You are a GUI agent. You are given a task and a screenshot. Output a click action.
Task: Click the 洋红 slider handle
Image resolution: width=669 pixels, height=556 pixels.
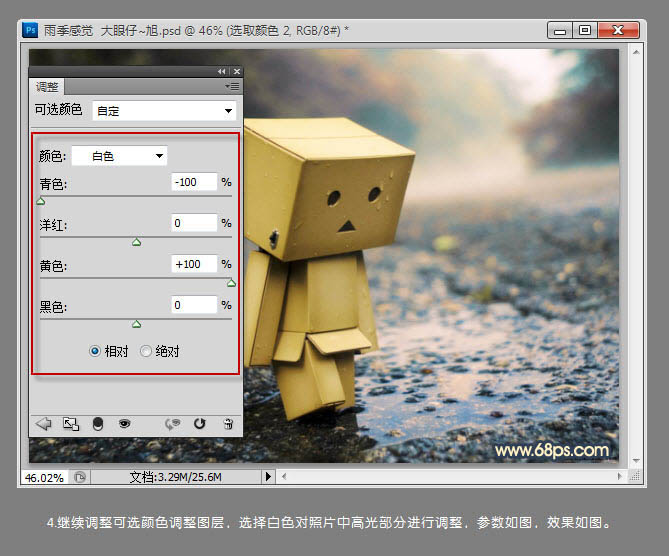click(x=137, y=242)
